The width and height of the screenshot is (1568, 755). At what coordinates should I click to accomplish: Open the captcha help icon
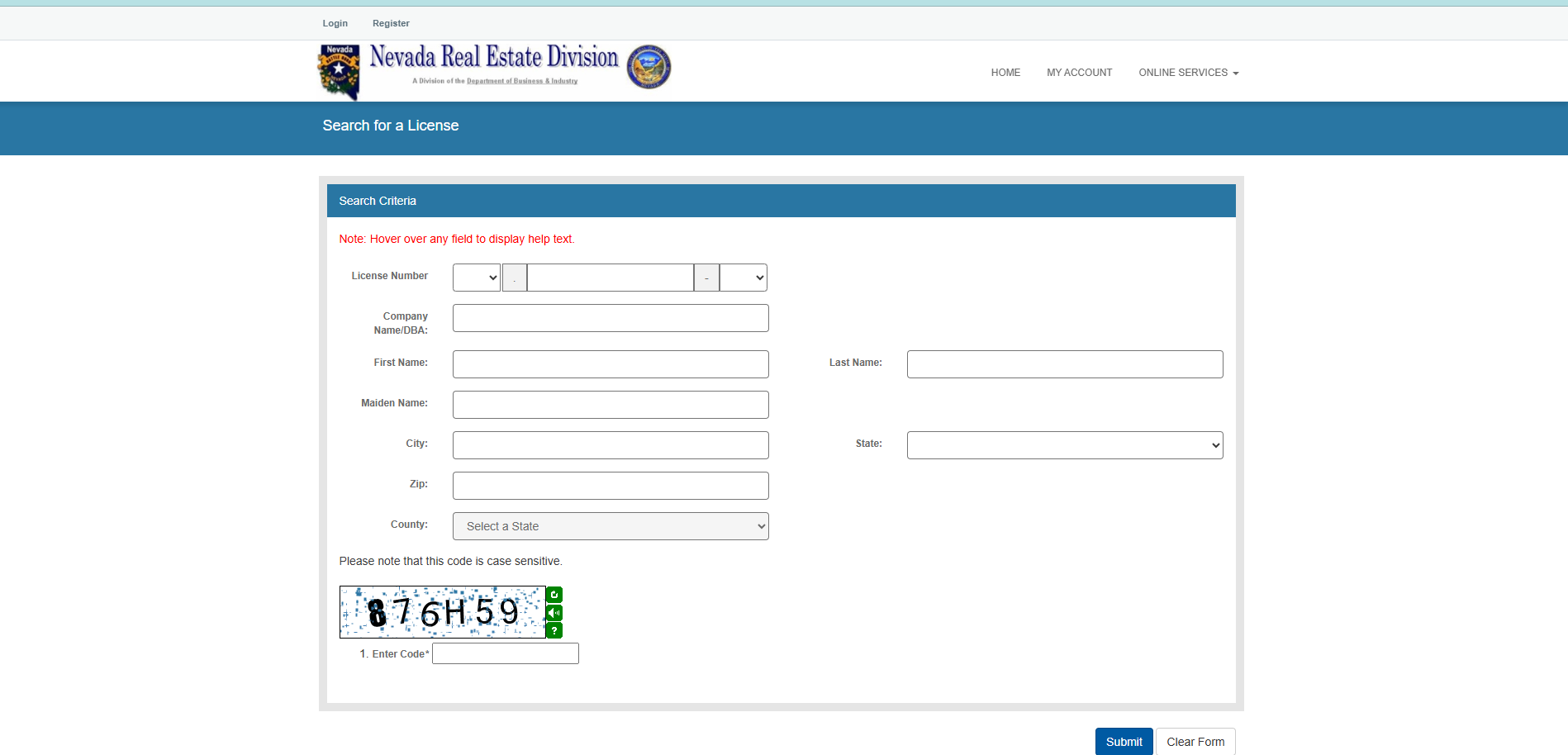[554, 630]
